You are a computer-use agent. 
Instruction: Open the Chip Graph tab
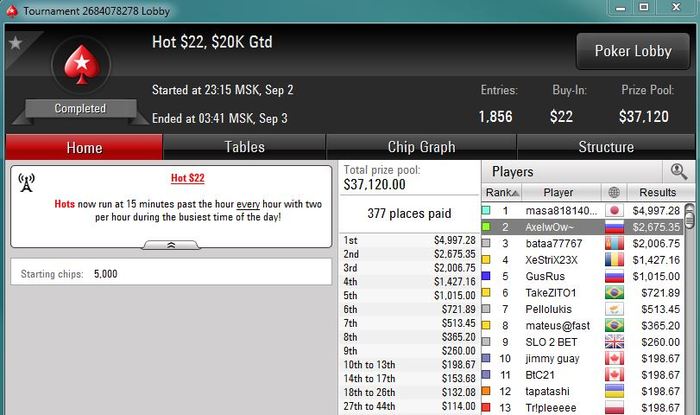click(421, 147)
